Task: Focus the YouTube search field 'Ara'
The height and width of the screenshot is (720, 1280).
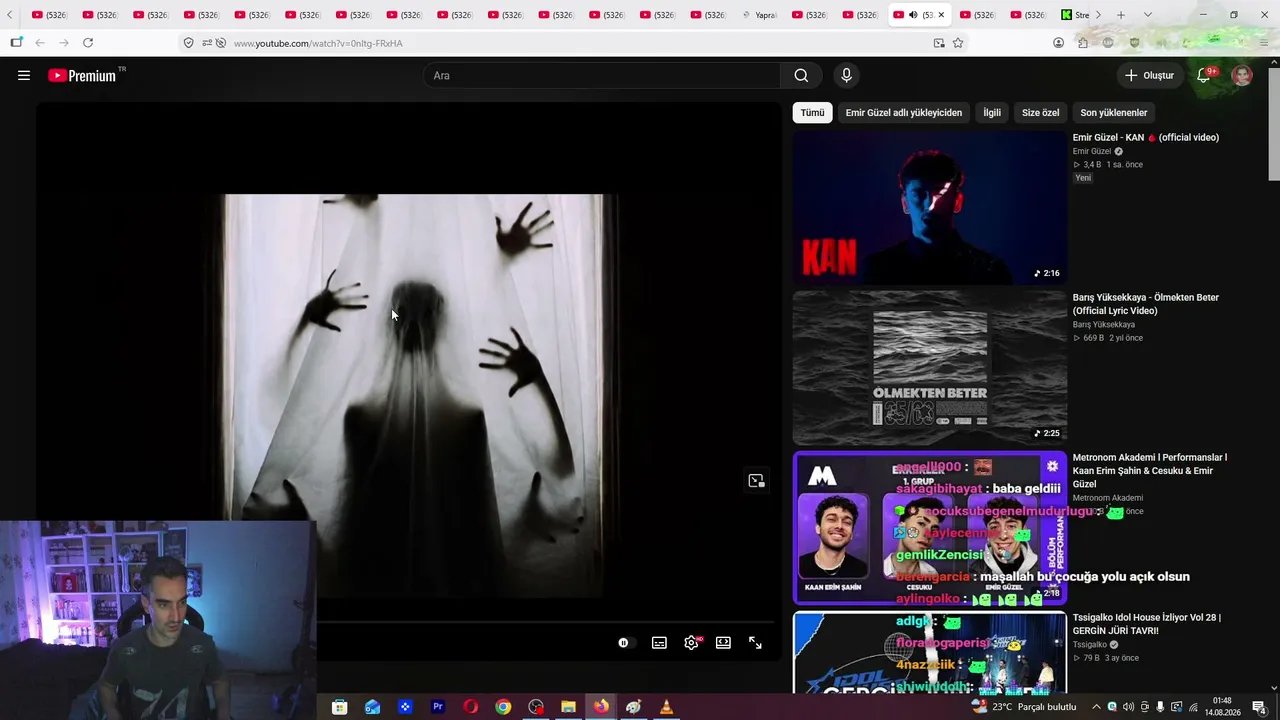Action: click(602, 75)
